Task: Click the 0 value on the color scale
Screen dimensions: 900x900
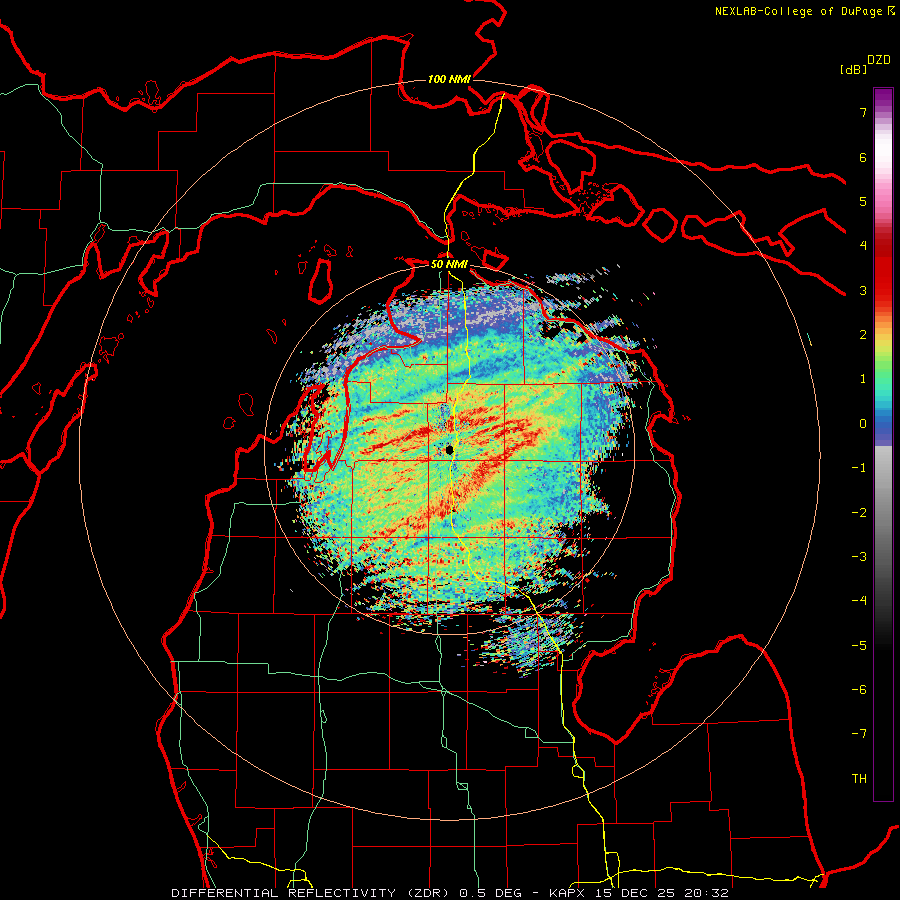Action: [863, 424]
